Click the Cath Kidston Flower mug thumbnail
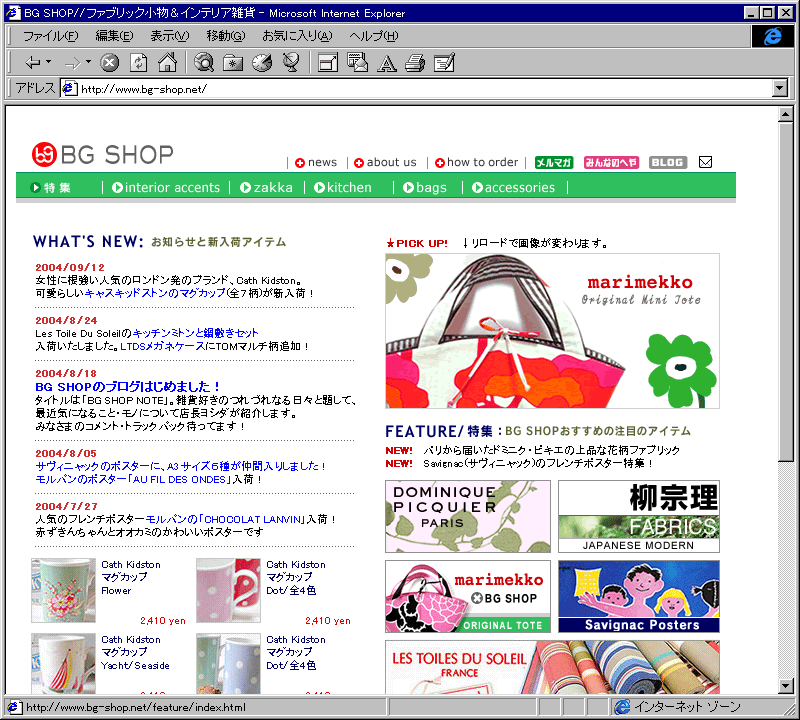 tap(63, 590)
